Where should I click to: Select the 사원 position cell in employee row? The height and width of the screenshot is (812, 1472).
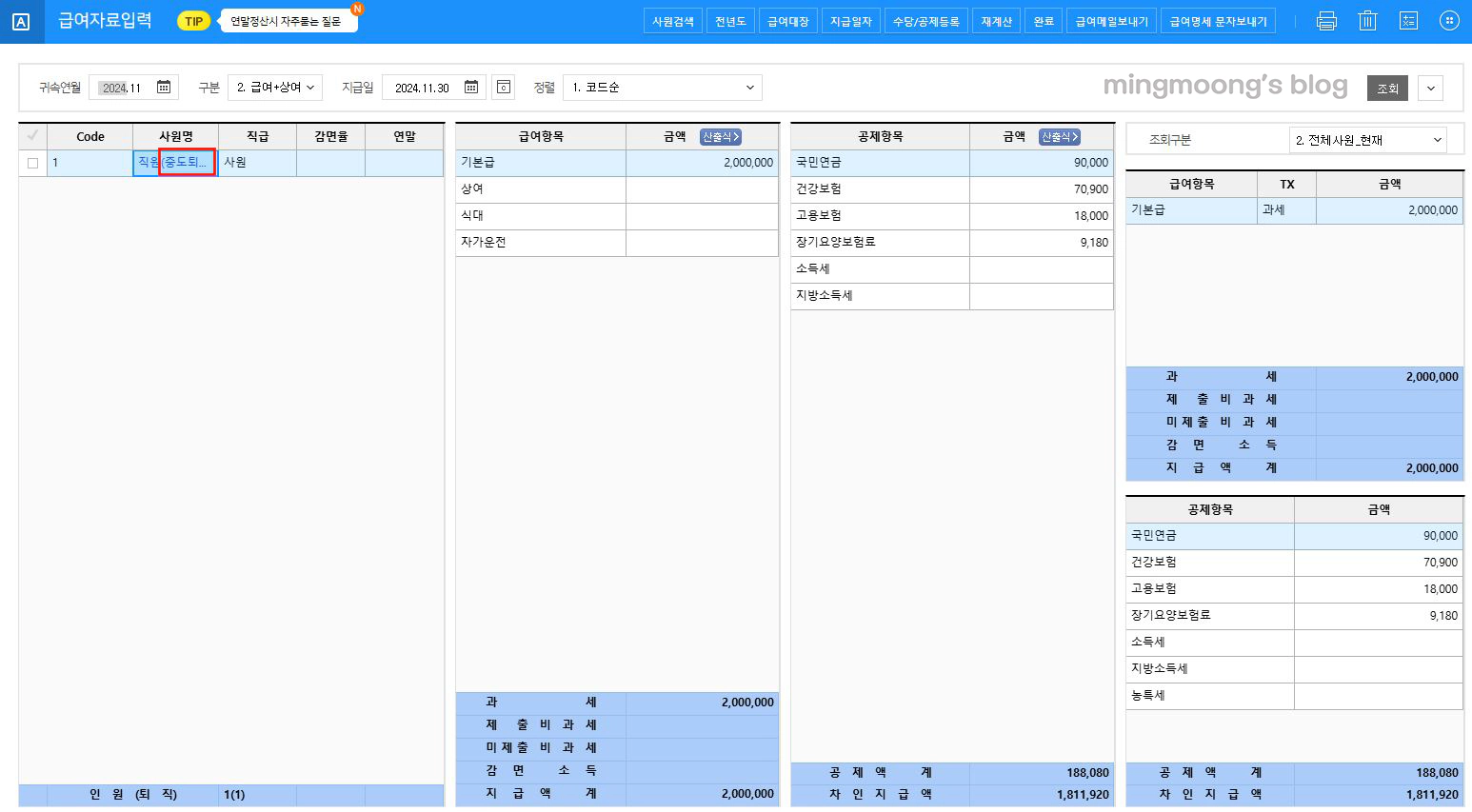tap(258, 163)
